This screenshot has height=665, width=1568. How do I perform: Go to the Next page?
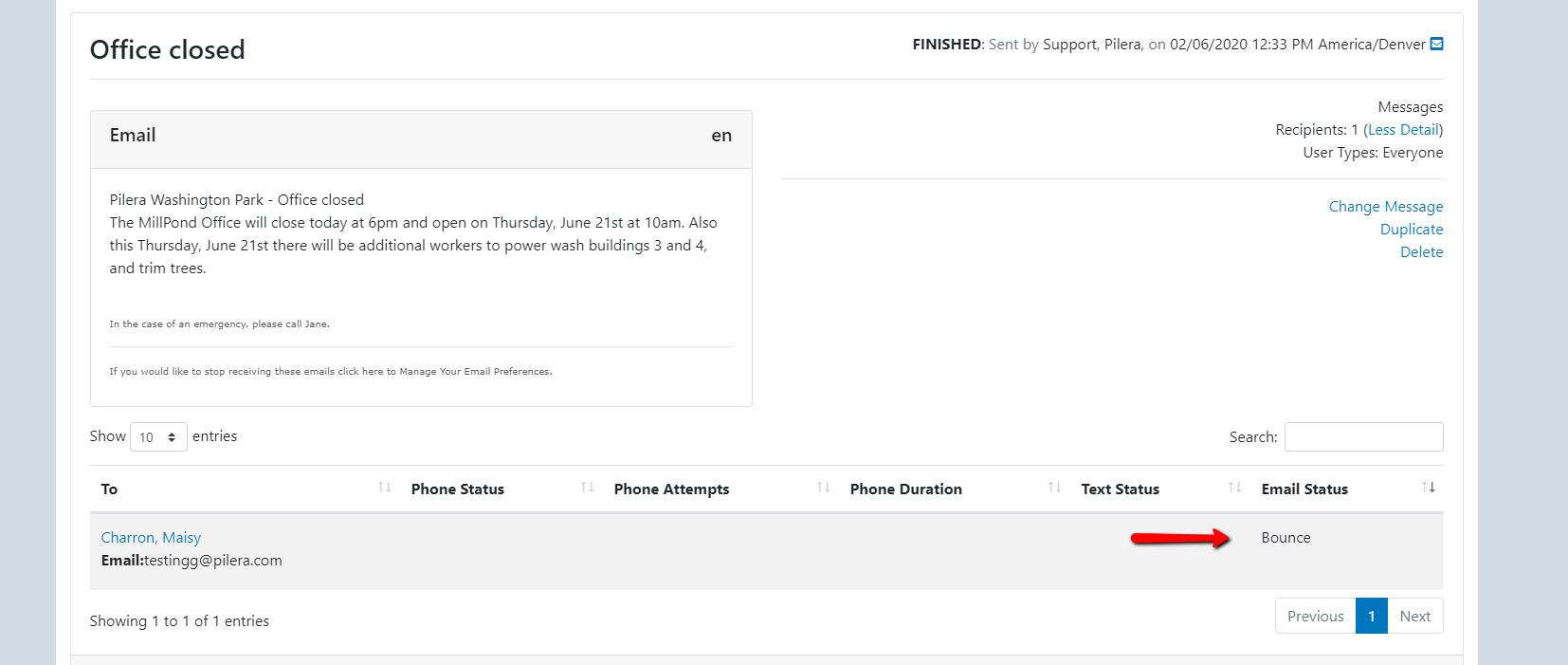point(1414,617)
